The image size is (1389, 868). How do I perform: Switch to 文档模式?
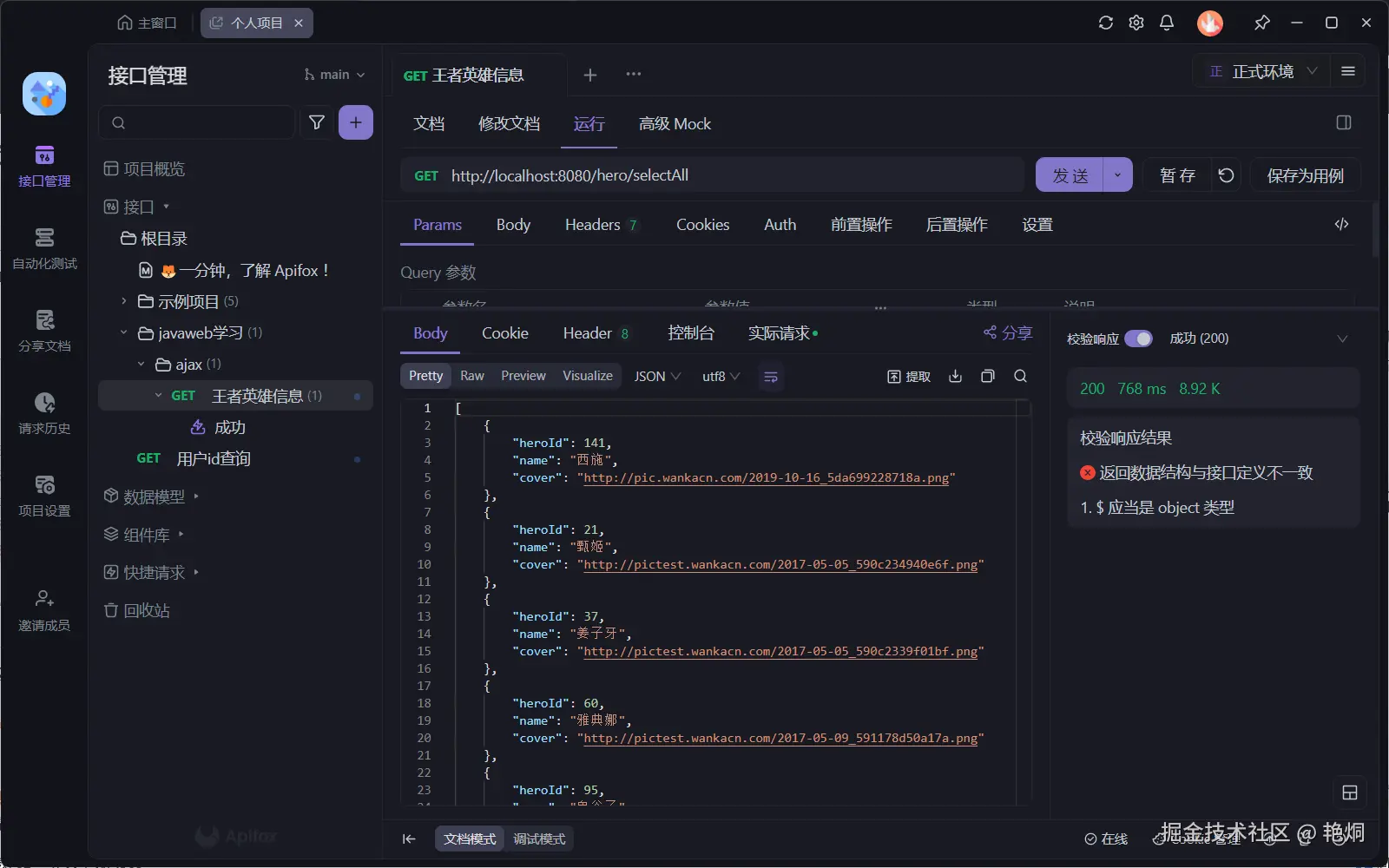470,838
